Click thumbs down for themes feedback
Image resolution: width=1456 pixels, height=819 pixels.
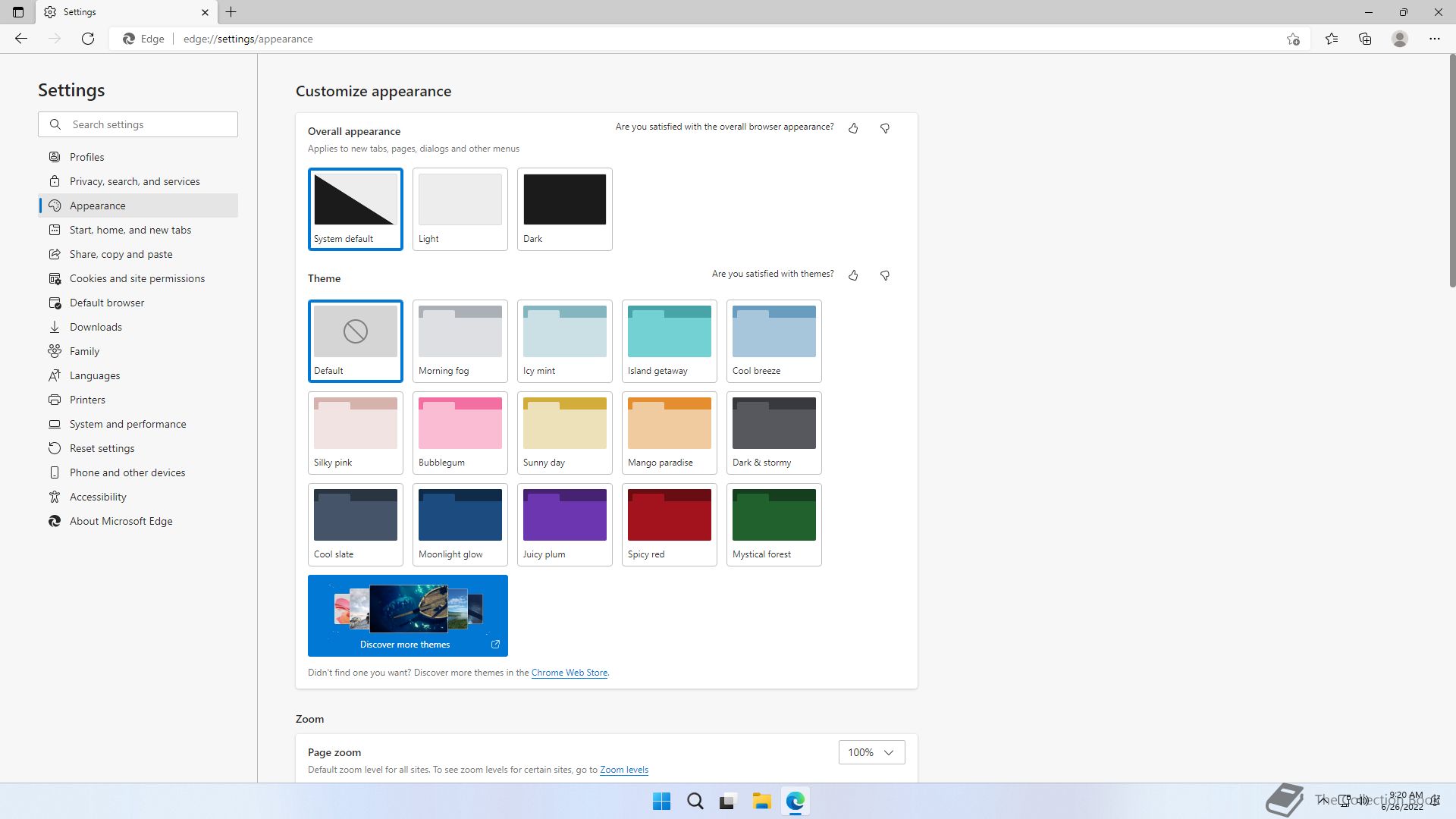pyautogui.click(x=884, y=275)
